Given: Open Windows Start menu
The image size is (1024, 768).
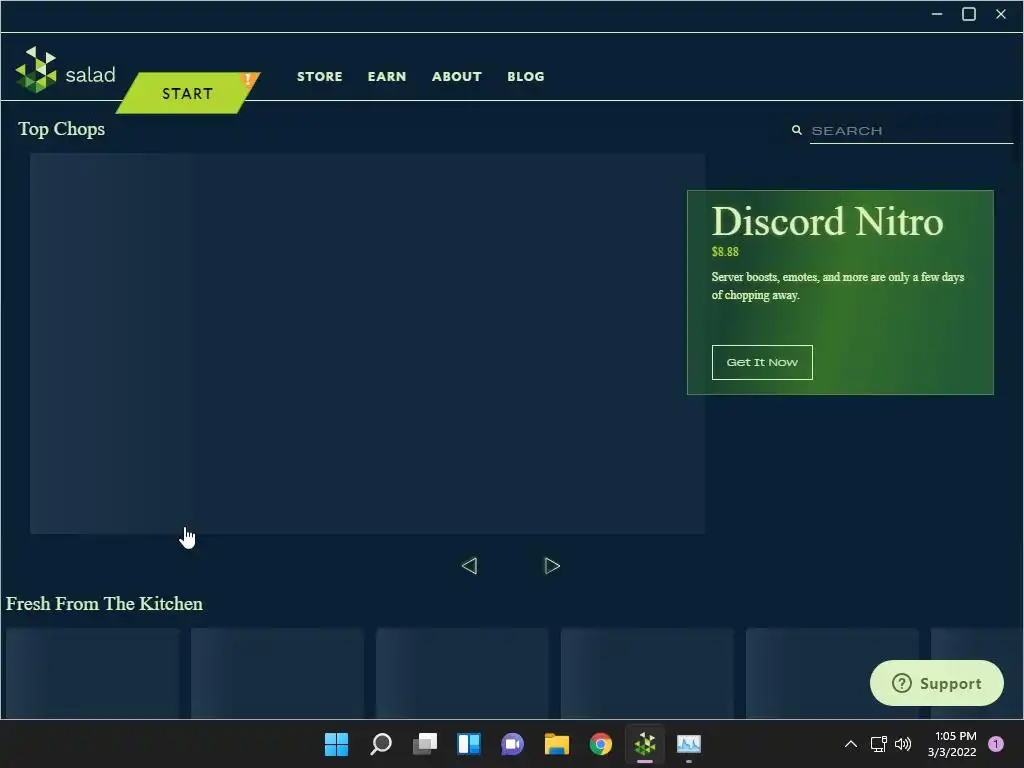Looking at the screenshot, I should 336,744.
